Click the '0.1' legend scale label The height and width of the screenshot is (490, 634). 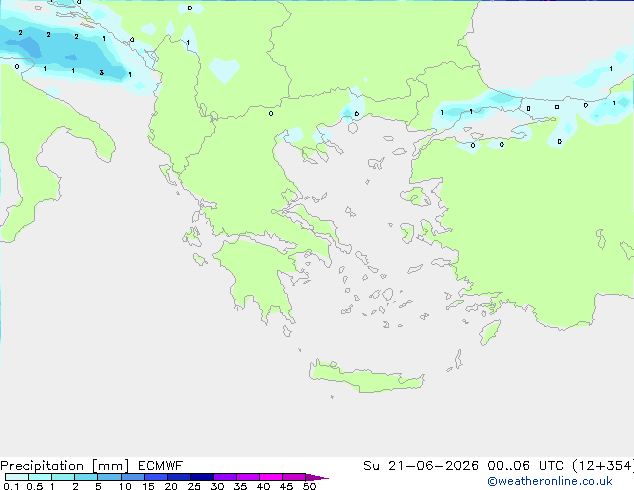pyautogui.click(x=11, y=486)
